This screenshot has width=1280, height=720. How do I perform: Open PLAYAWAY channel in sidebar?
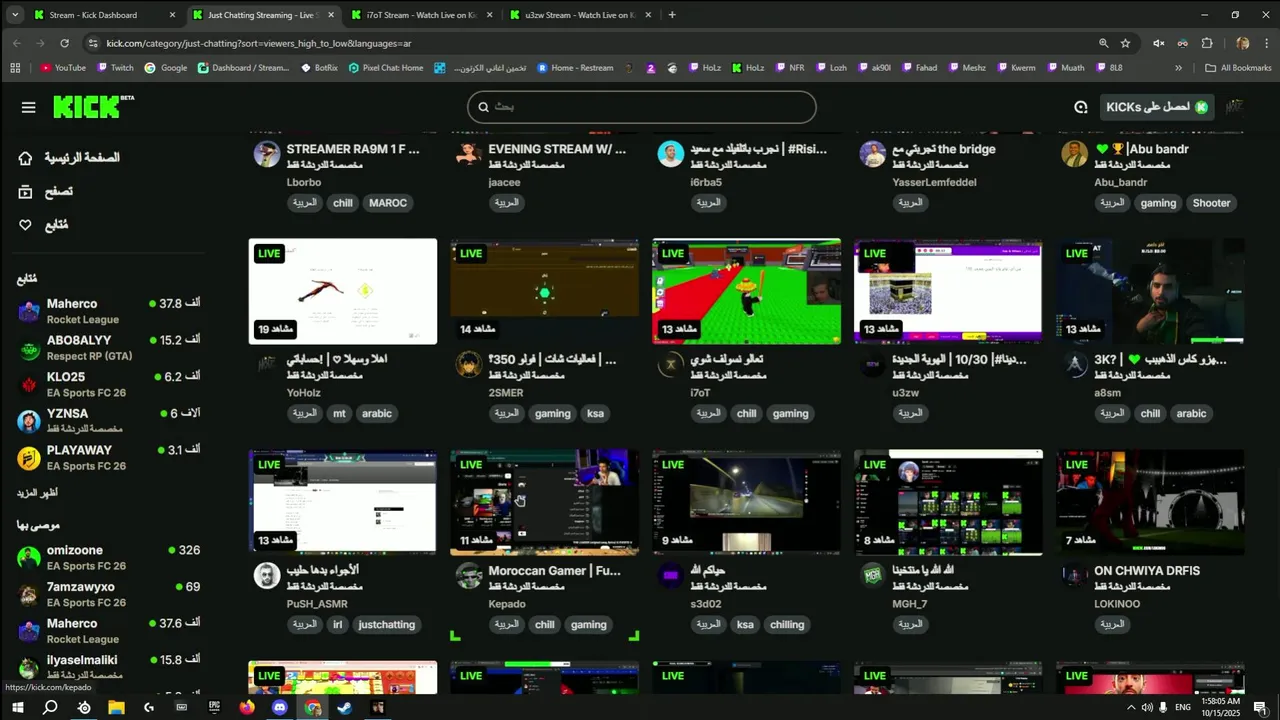click(108, 458)
